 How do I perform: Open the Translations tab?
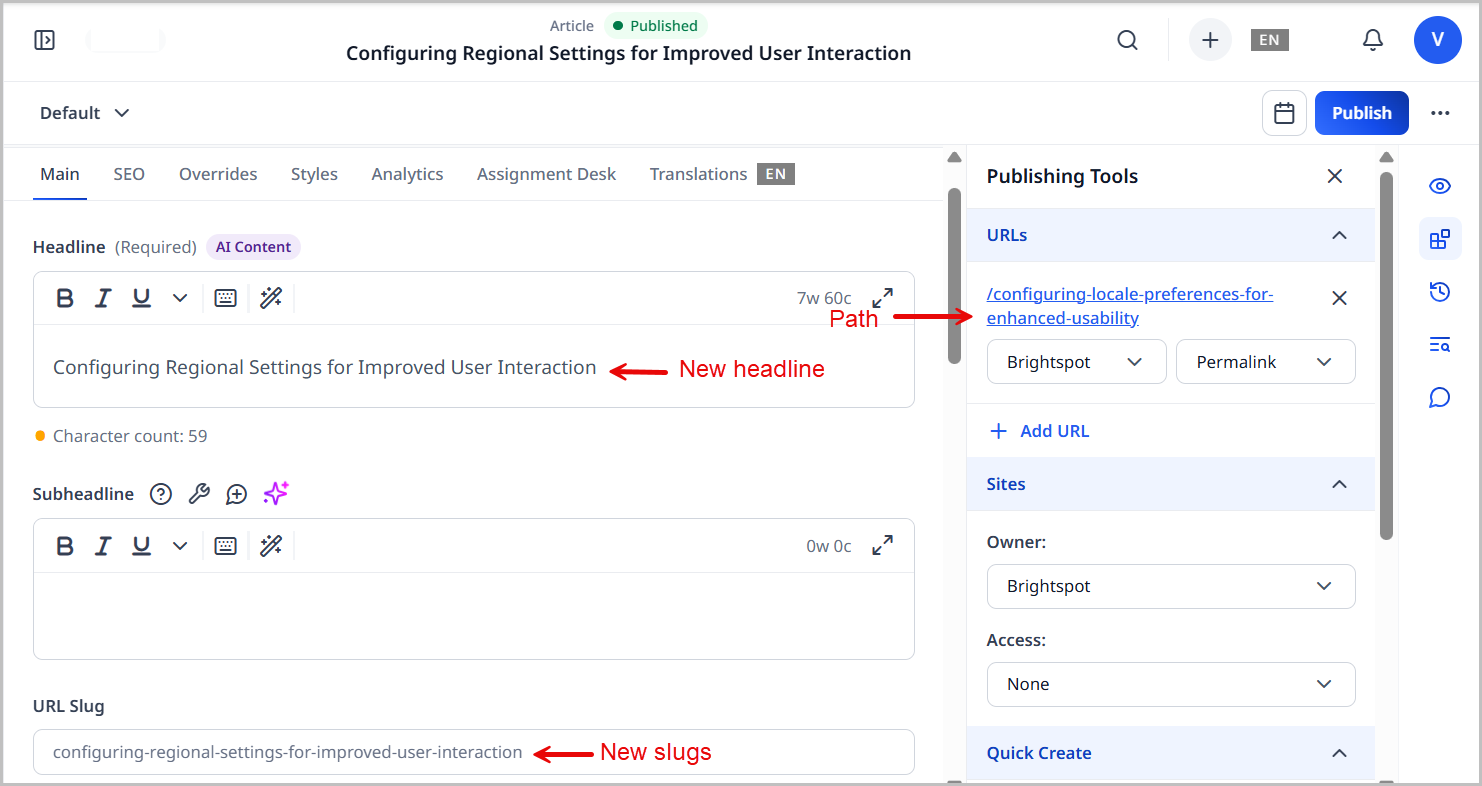point(698,174)
